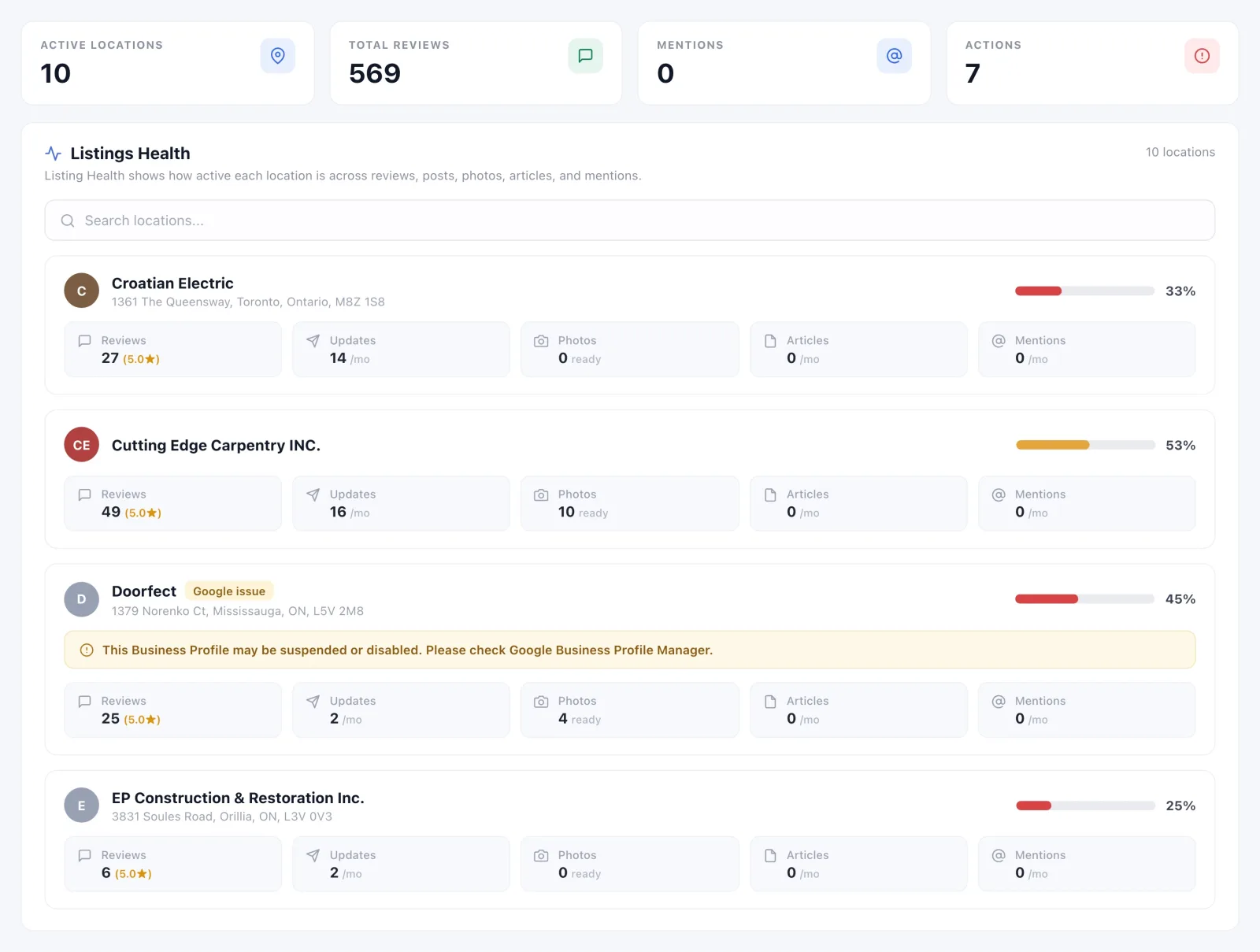The width and height of the screenshot is (1260, 952).
Task: Click the Cutting Edge Carpentry CE avatar
Action: click(x=81, y=445)
